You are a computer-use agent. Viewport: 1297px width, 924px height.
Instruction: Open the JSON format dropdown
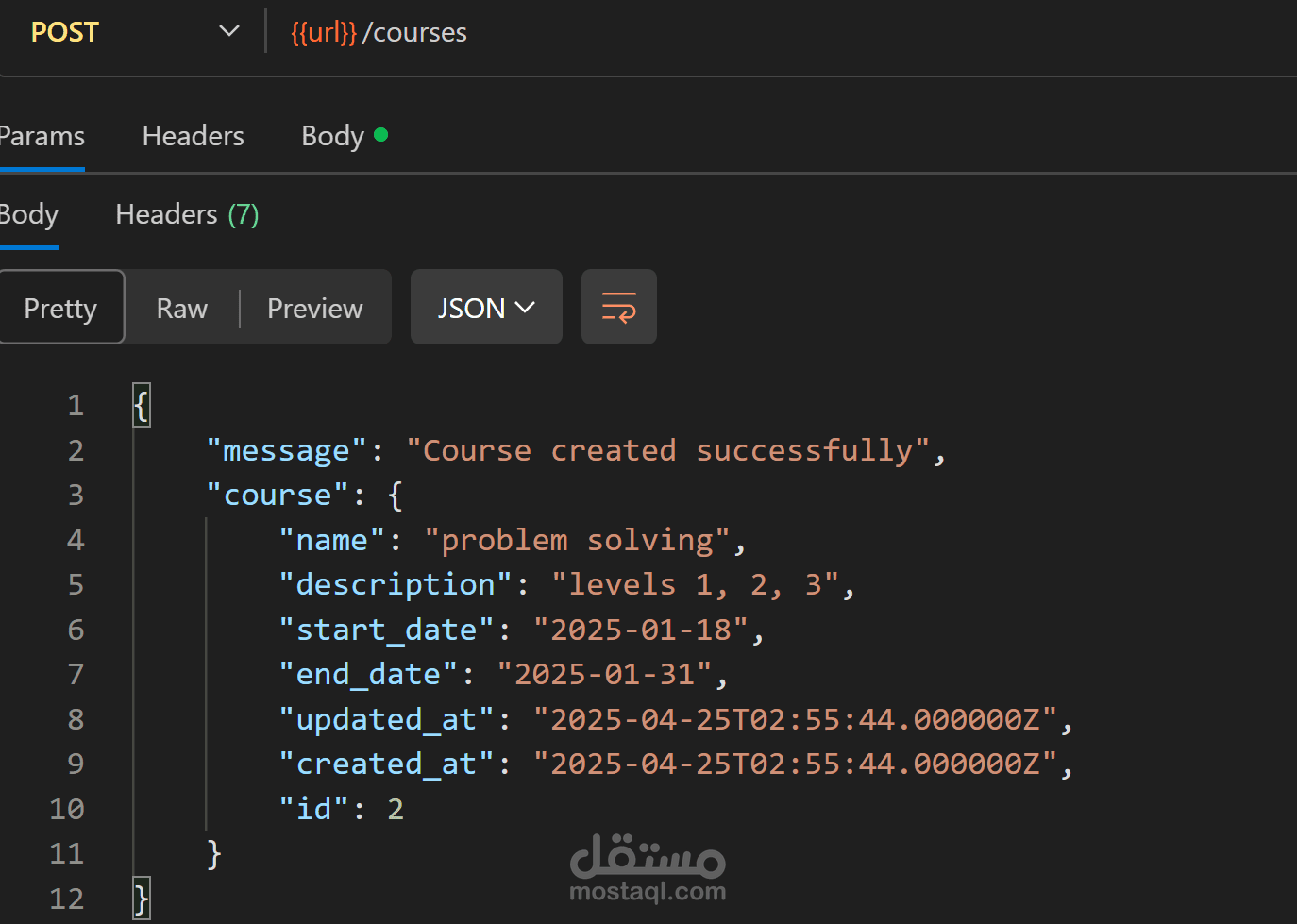point(486,308)
